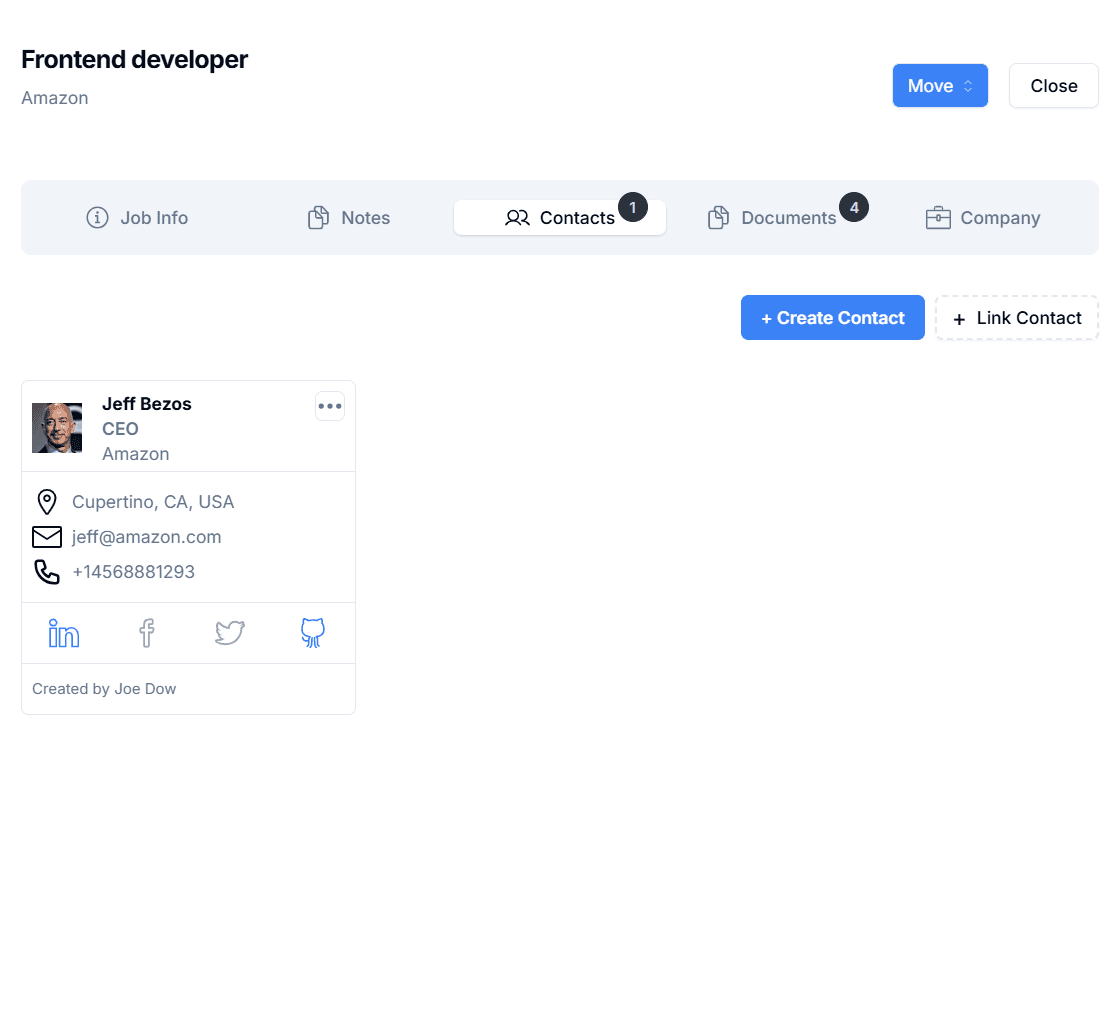Select the Contacts tab

point(560,218)
